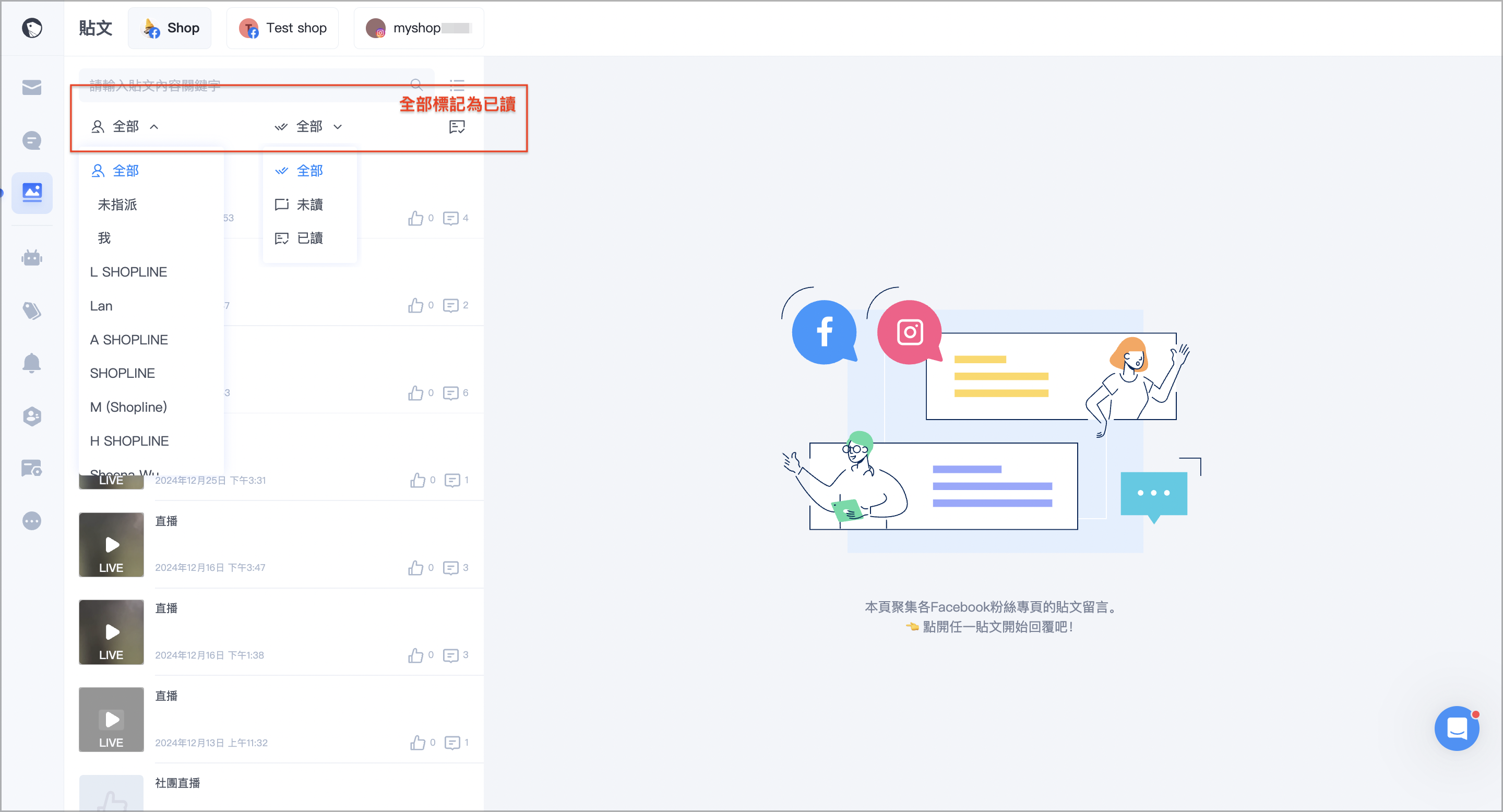Select 全部 in read status list
Image resolution: width=1503 pixels, height=812 pixels.
coord(310,171)
